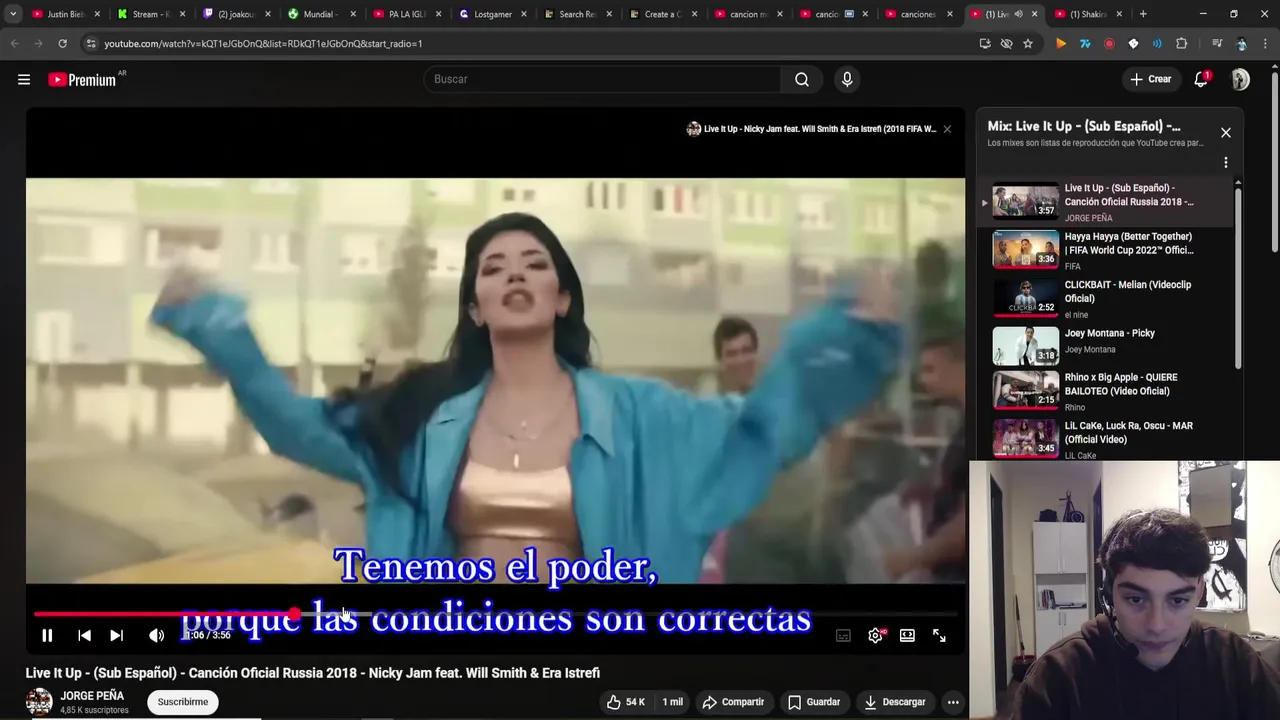This screenshot has height=720, width=1280.
Task: Open JORGE PEÑA channel avatar
Action: coord(39,701)
